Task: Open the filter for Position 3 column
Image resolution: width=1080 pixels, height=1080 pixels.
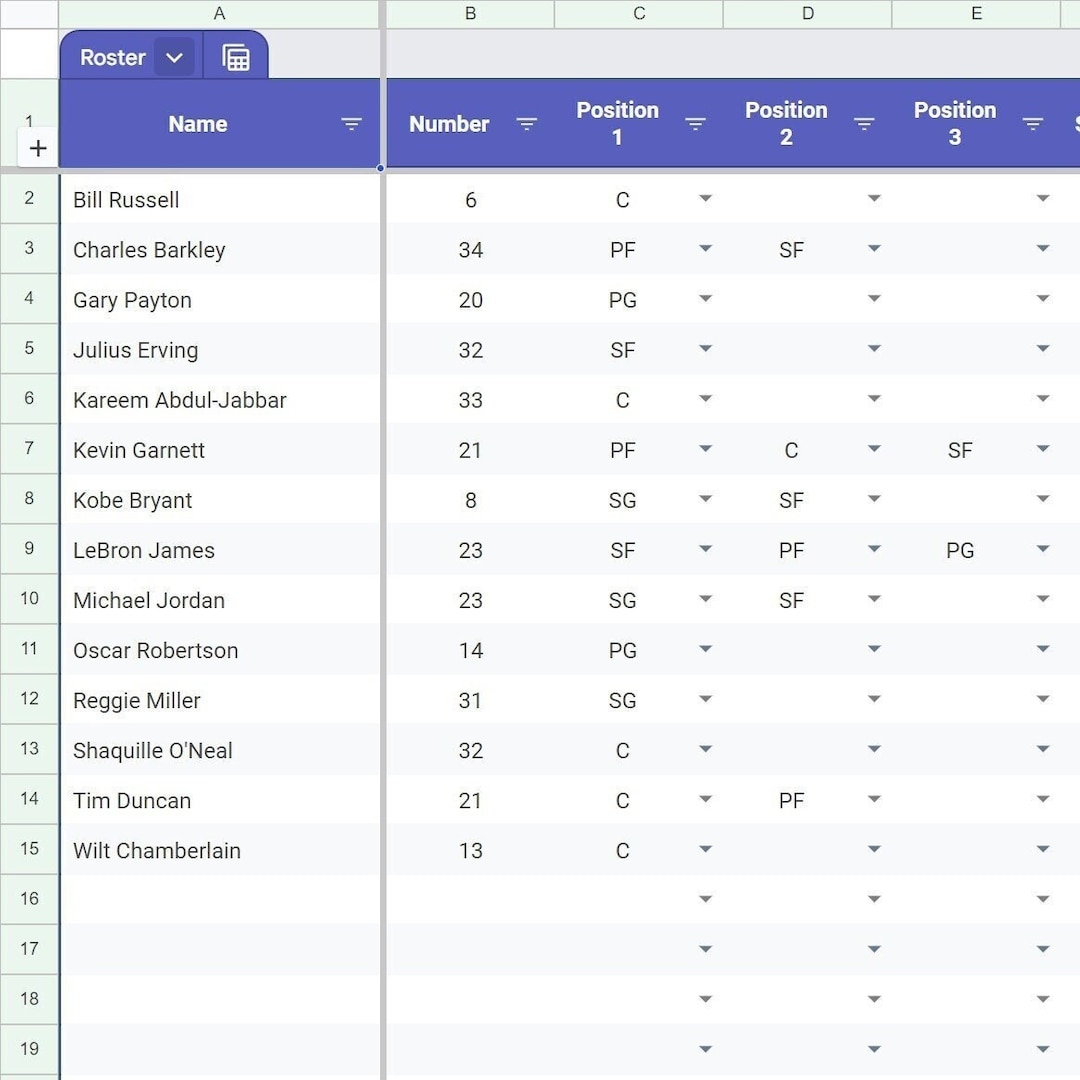Action: pos(1033,123)
